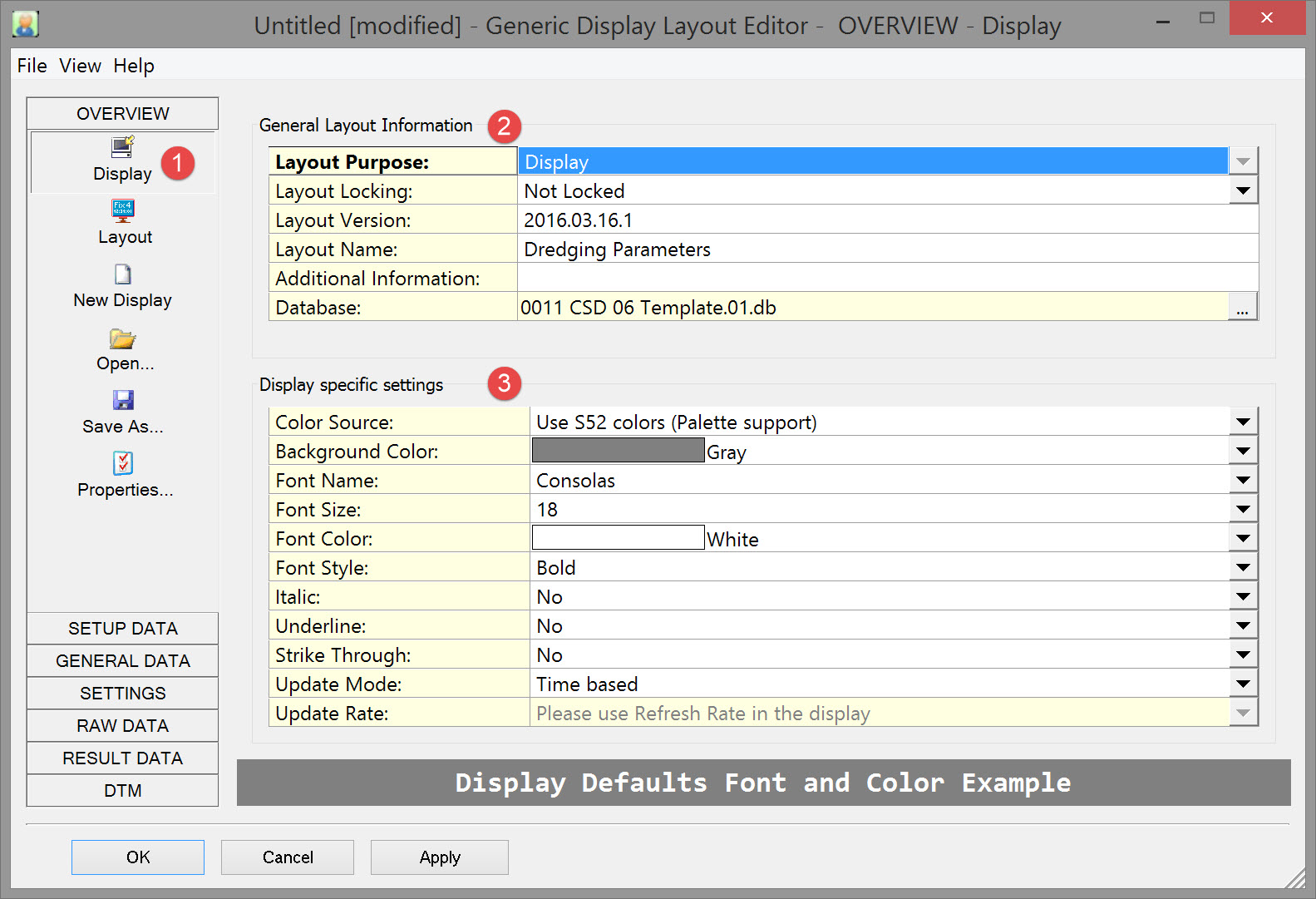Screen dimensions: 1316x899
Task: Click the Layout Name field
Action: point(886,249)
